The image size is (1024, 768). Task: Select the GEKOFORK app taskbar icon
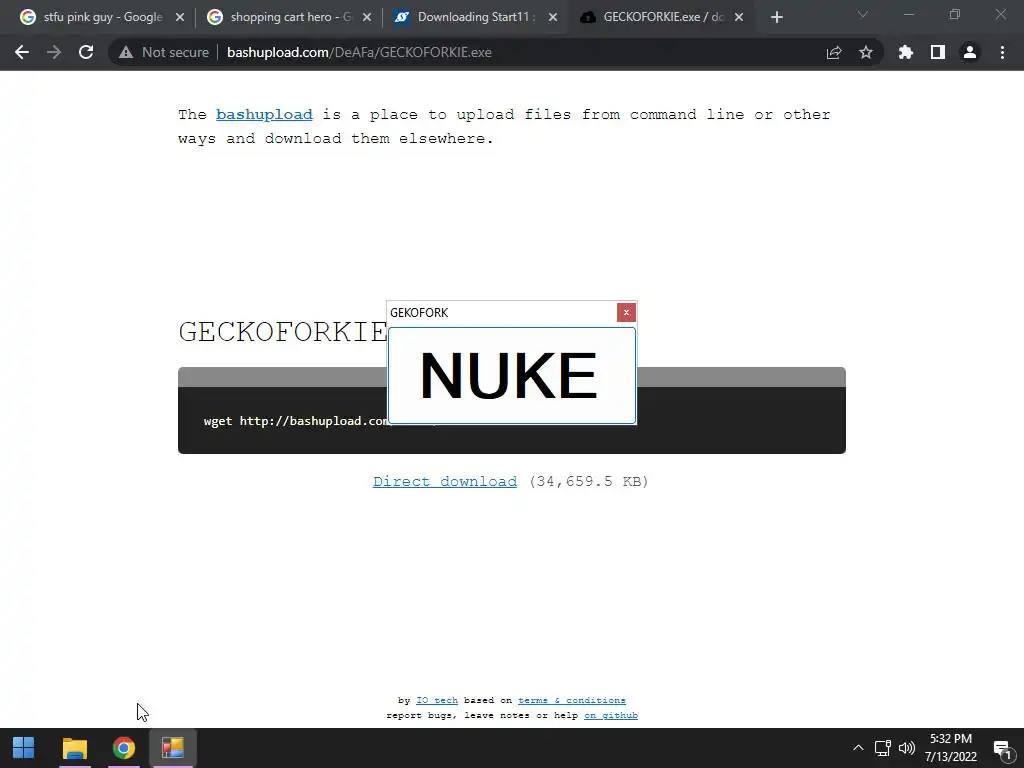tap(172, 748)
